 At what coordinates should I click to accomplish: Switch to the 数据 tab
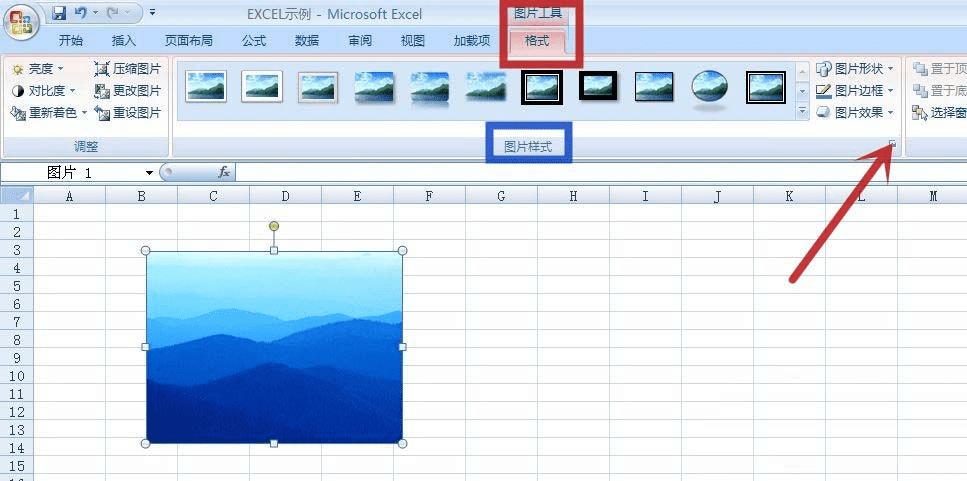[x=307, y=41]
